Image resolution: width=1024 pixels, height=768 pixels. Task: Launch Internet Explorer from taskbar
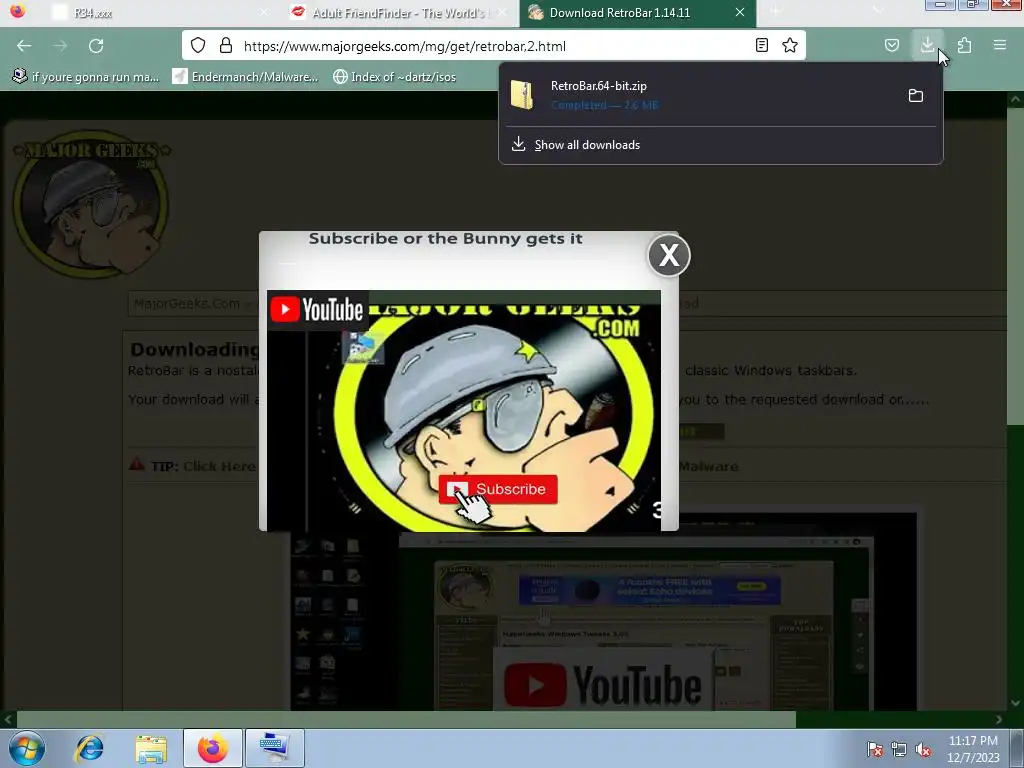pos(89,748)
